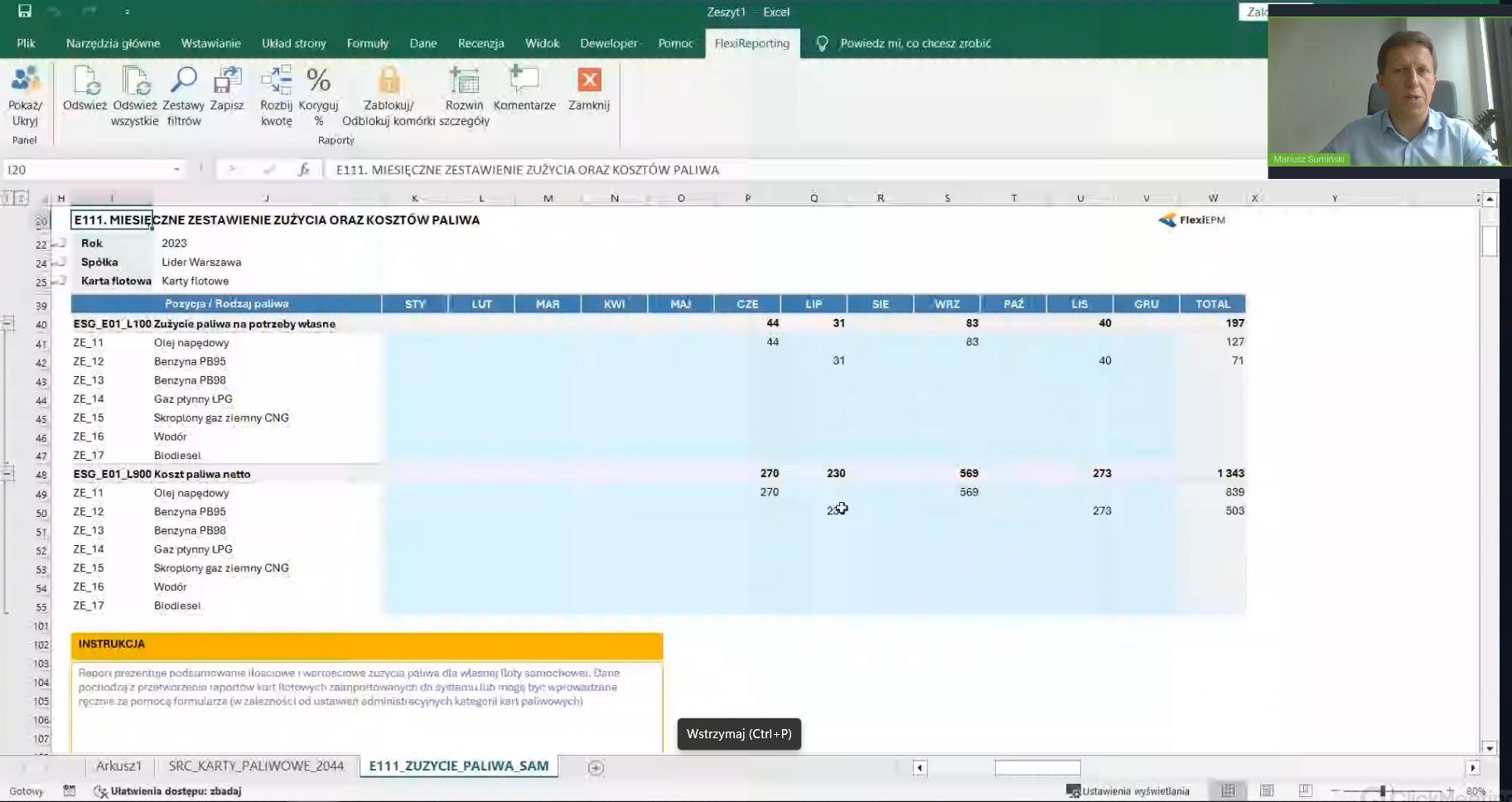Switch to SRC_KARTY_PALIWOWE_2044 sheet tab
Image resolution: width=1512 pixels, height=802 pixels.
(x=256, y=766)
